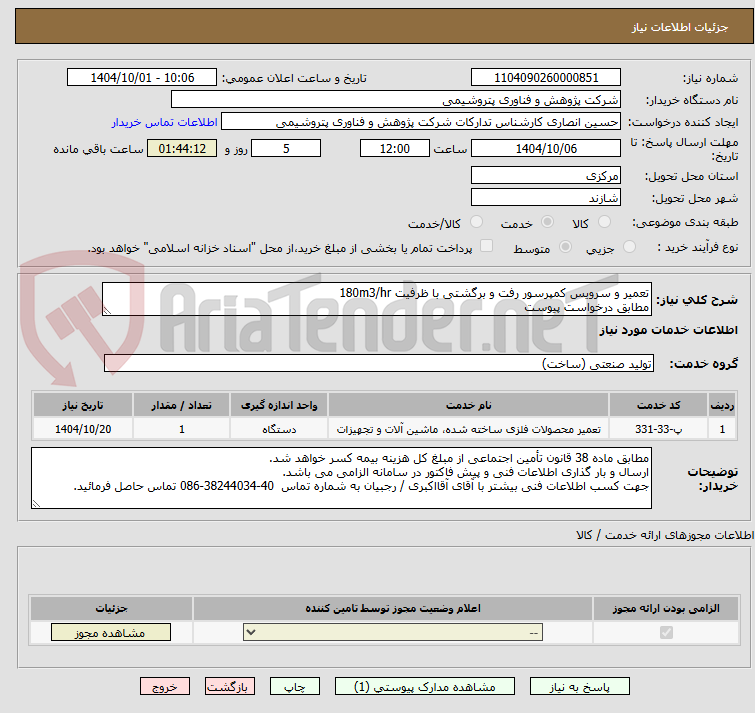The width and height of the screenshot is (755, 713).
Task: Click the توضیحات خریدار text area
Action: pos(341,478)
